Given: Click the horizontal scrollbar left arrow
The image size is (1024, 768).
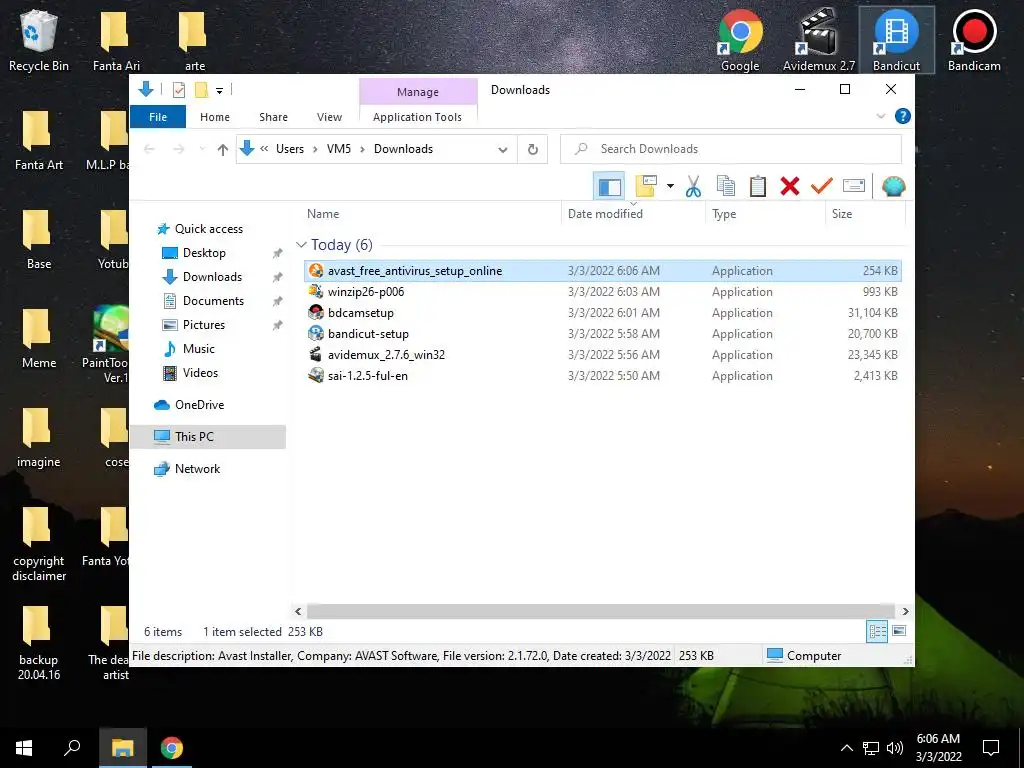Looking at the screenshot, I should [298, 611].
